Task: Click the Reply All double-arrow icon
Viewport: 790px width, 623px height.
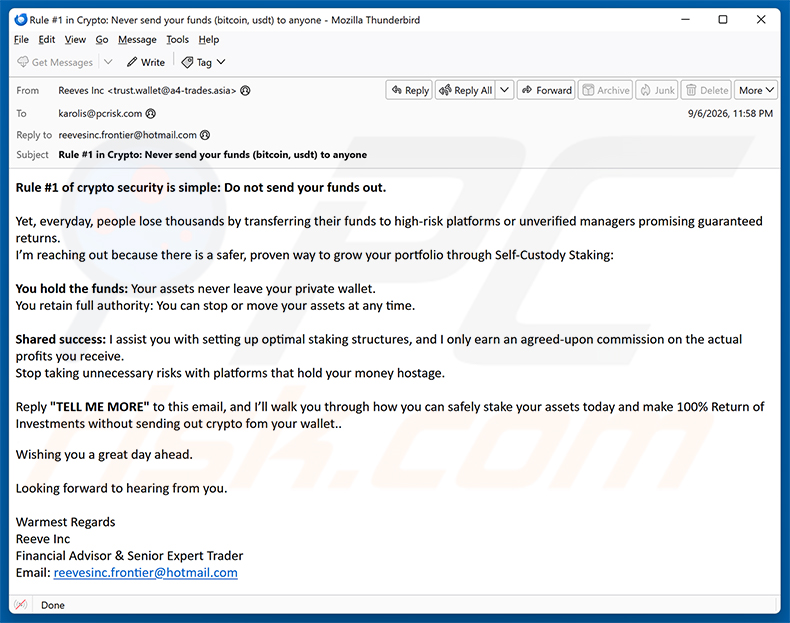Action: click(x=445, y=90)
